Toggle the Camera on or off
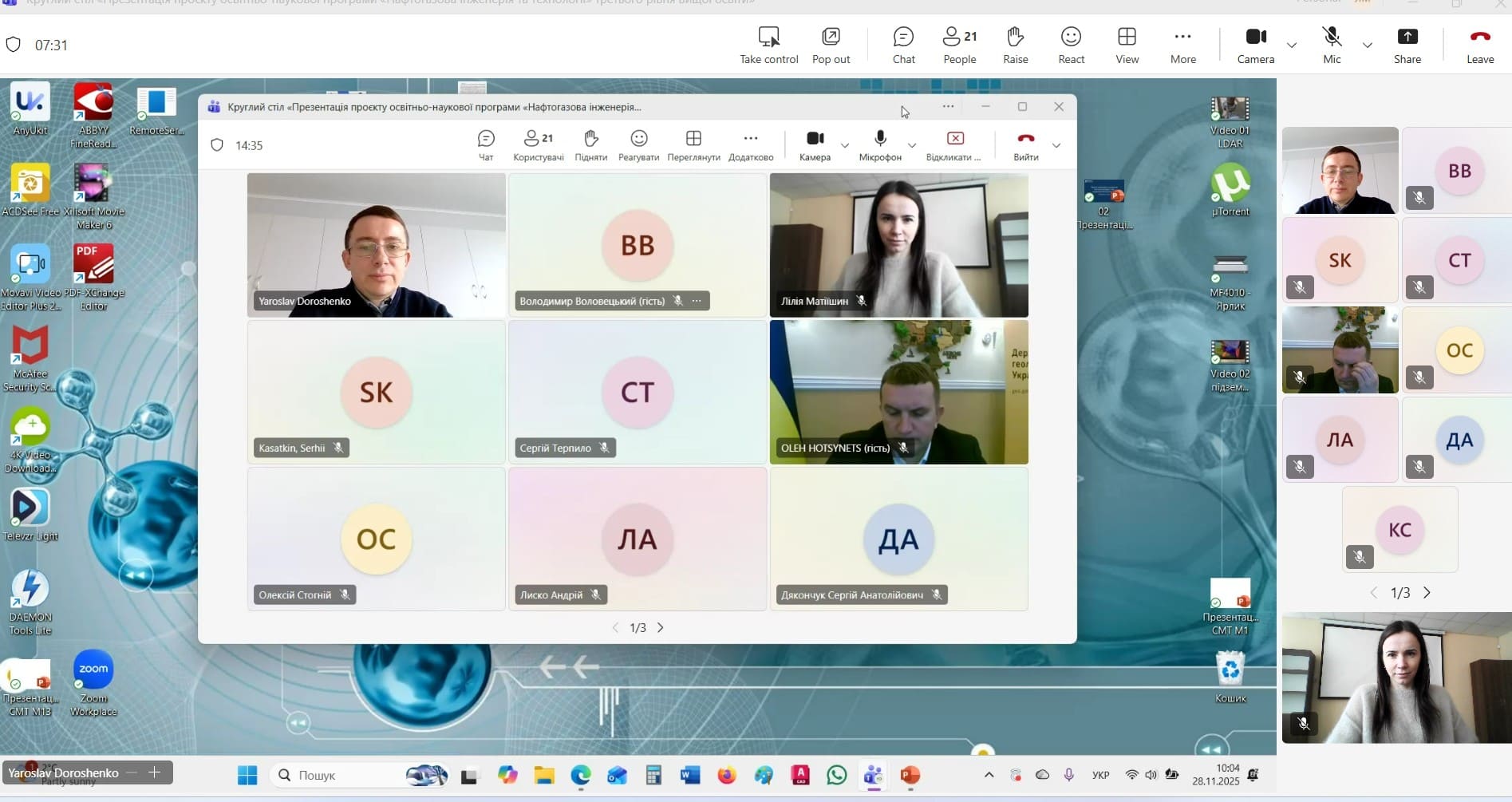 (1255, 45)
